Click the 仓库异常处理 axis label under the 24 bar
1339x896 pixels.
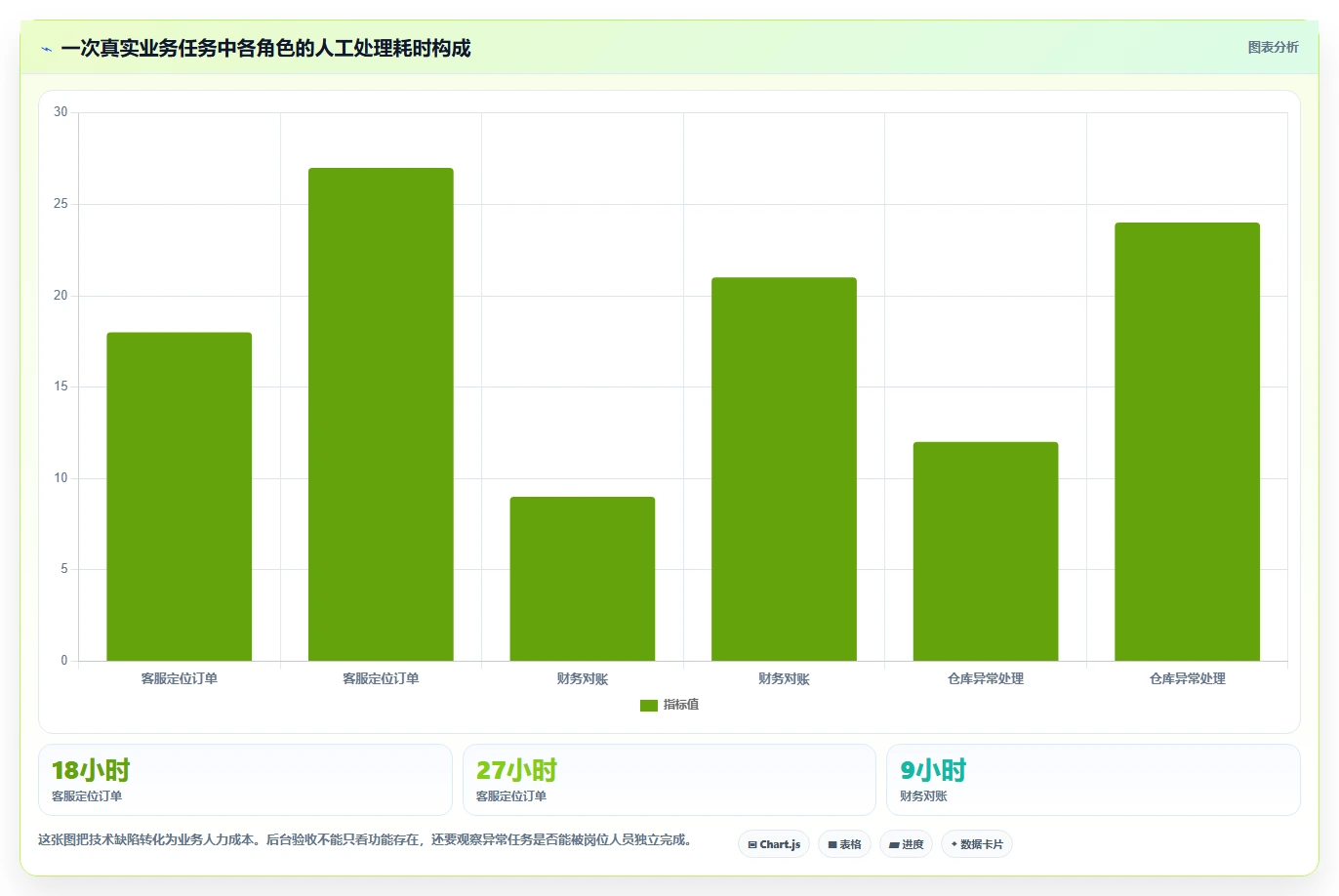tap(1187, 678)
